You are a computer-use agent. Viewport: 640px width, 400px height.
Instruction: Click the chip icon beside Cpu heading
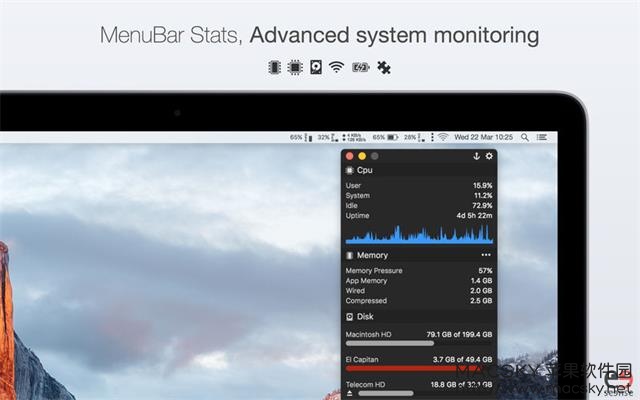[350, 170]
